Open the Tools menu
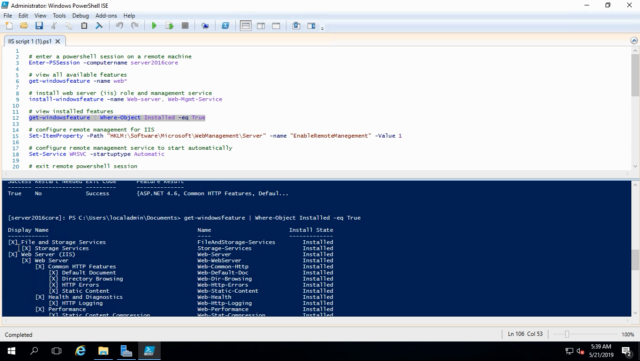This screenshot has height=361, width=640. 59,16
